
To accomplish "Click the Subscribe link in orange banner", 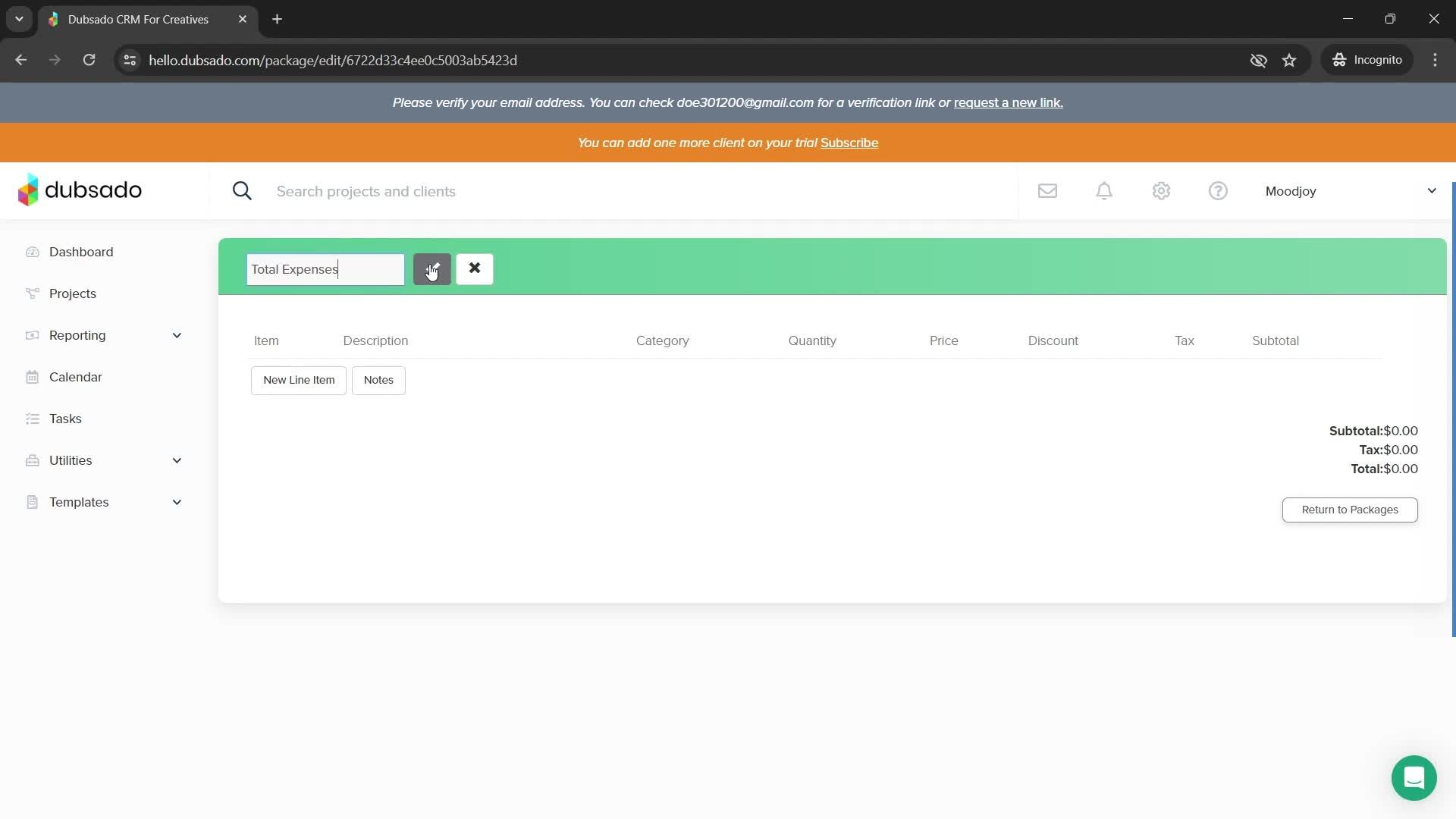I will point(849,143).
